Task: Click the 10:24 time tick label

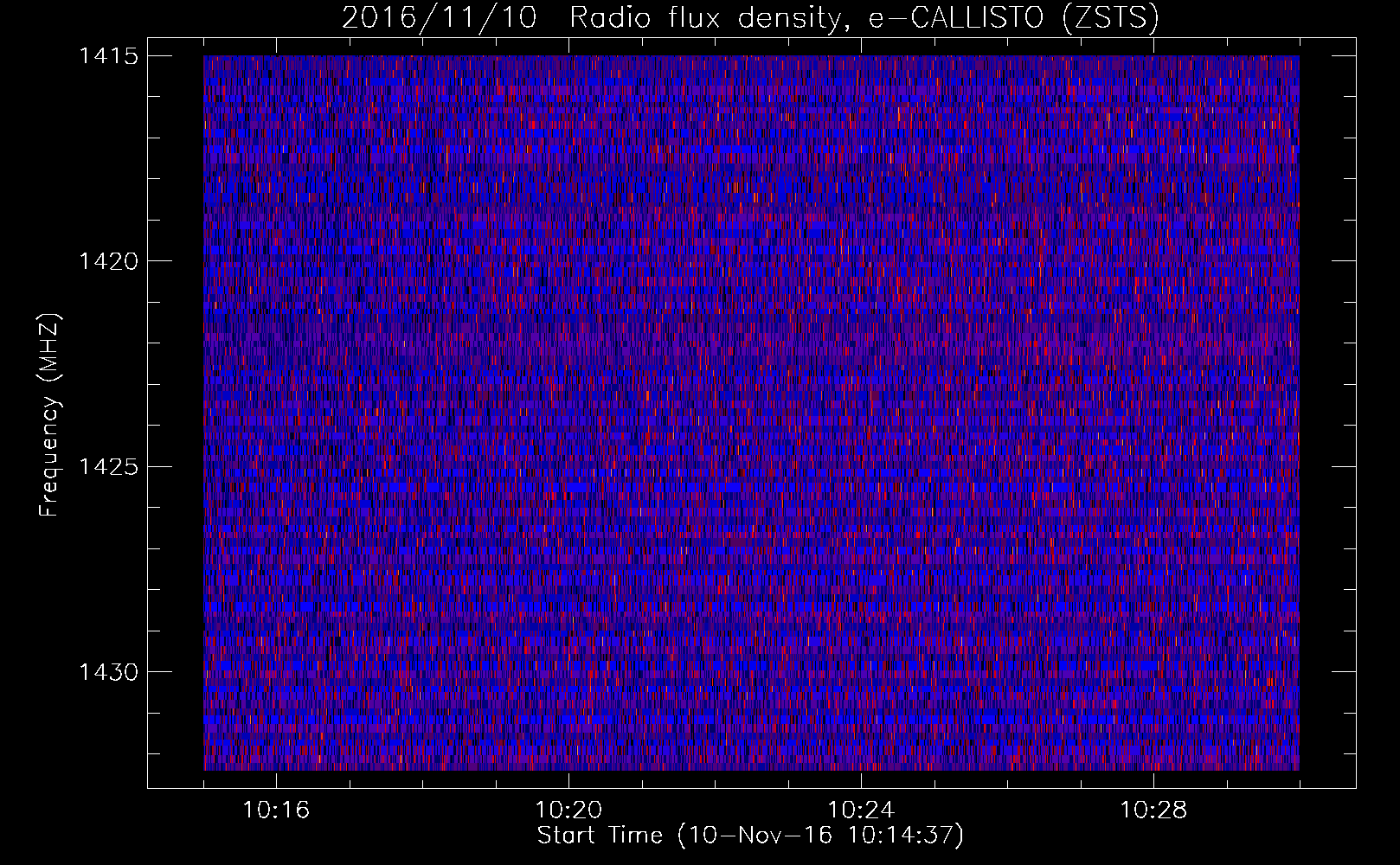Action: point(861,811)
